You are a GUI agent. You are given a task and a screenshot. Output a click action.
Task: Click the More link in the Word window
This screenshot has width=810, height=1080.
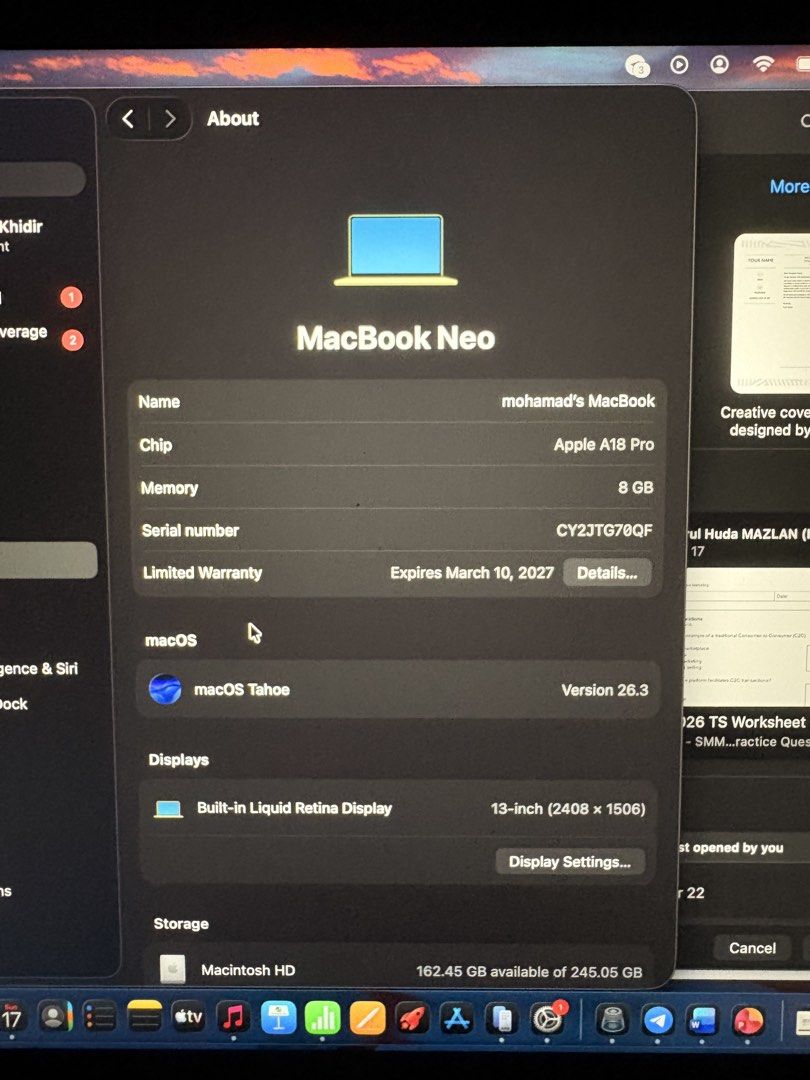(x=789, y=186)
